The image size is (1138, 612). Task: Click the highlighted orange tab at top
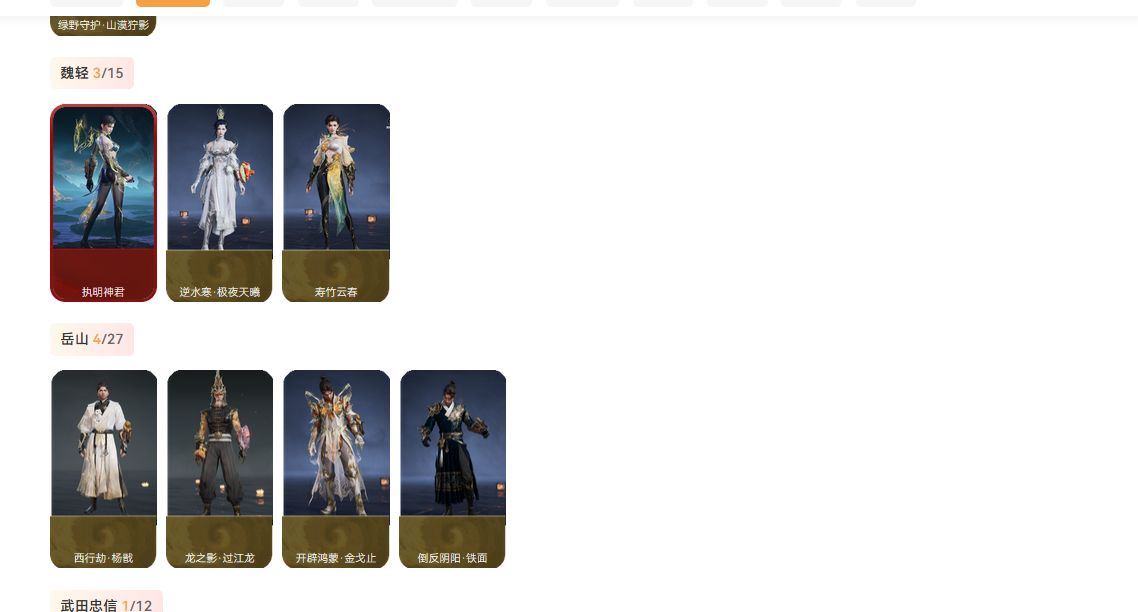coord(173,3)
